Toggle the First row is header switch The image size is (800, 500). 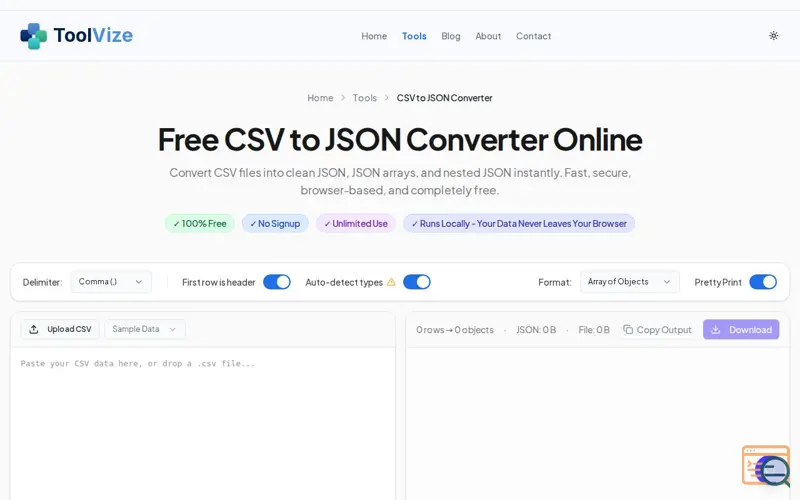tap(277, 282)
